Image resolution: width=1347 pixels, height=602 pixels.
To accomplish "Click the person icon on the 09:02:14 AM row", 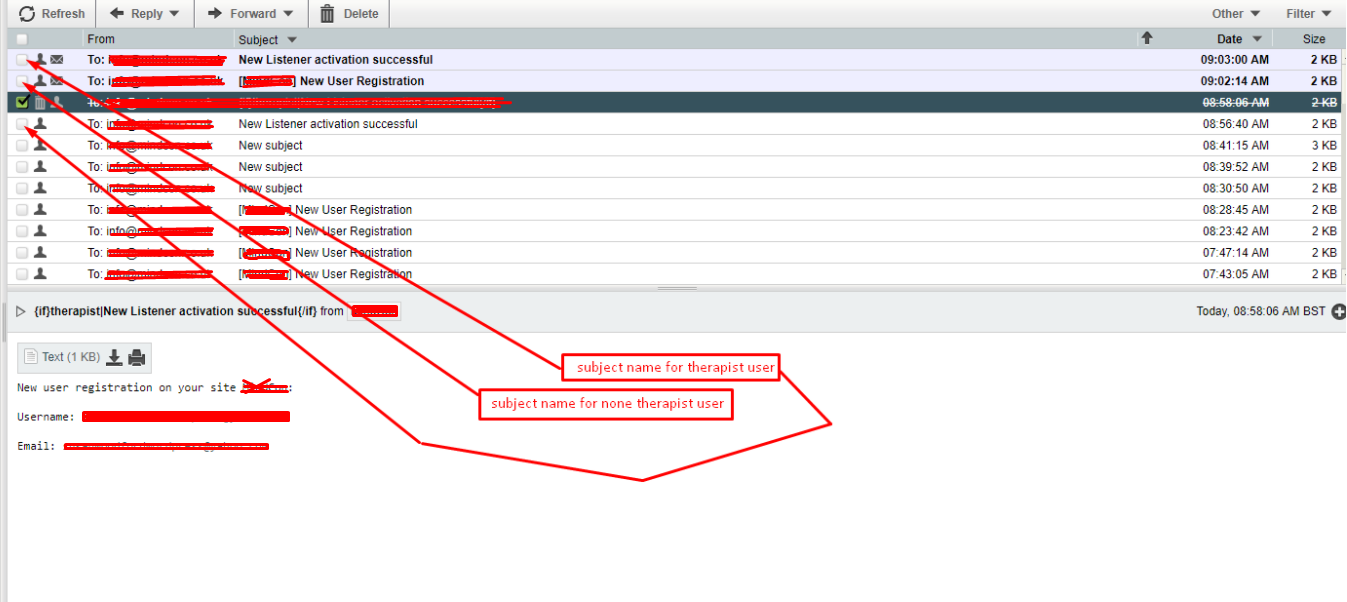I will click(x=40, y=81).
